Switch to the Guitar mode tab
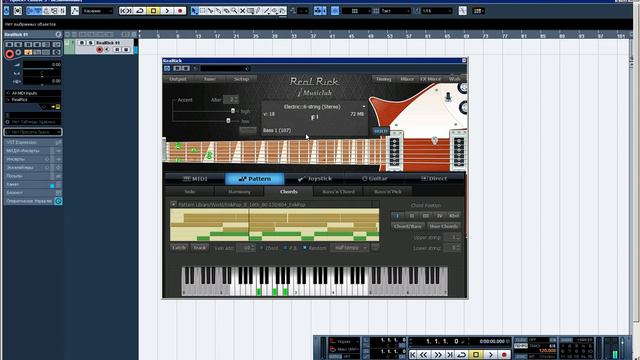This screenshot has height=360, width=640. (374, 179)
